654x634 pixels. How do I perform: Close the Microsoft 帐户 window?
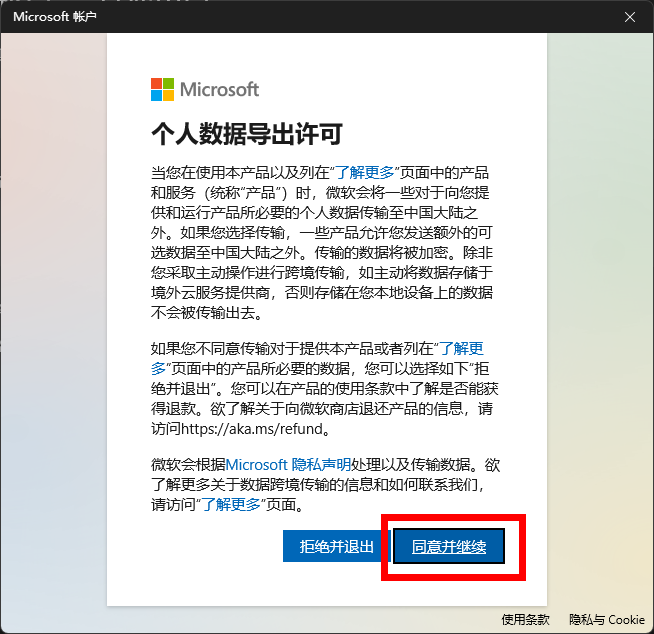[630, 16]
